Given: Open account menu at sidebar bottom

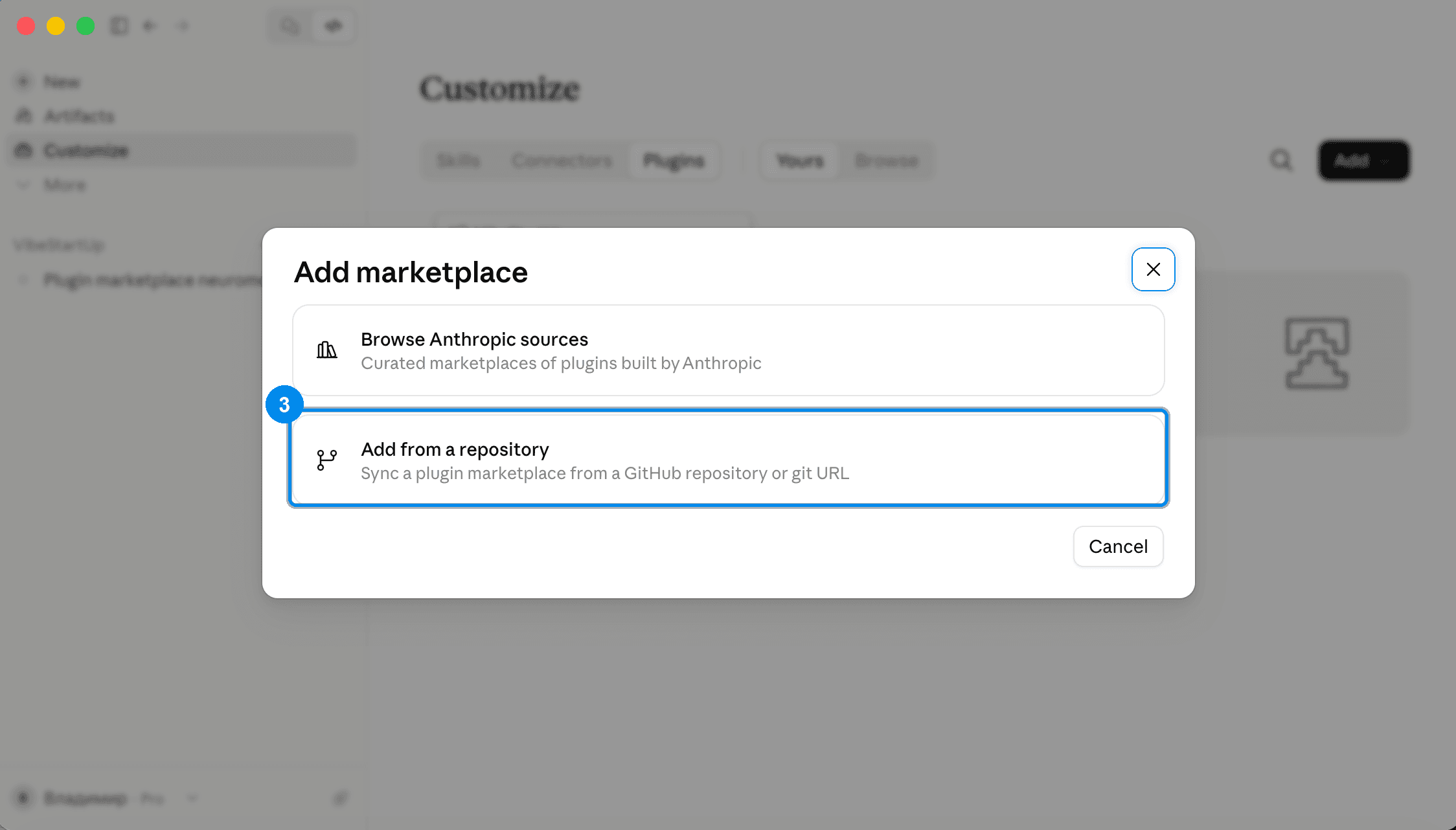Looking at the screenshot, I should click(104, 798).
